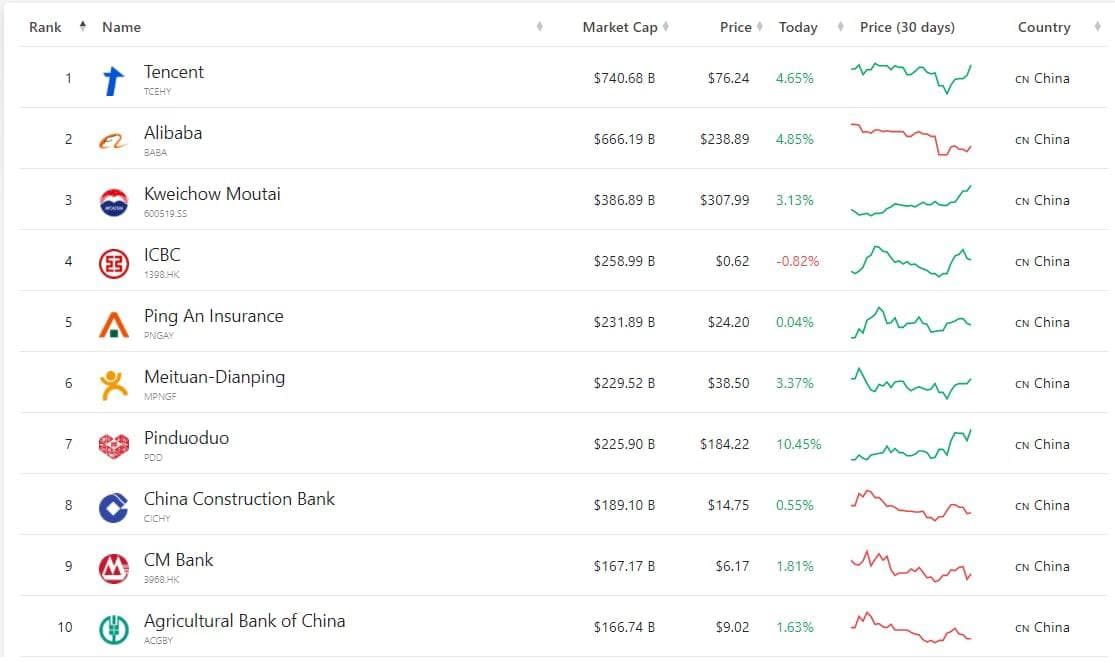Click Ping An change value 0.04%
Screen dimensions: 1115x663
[x=794, y=322]
